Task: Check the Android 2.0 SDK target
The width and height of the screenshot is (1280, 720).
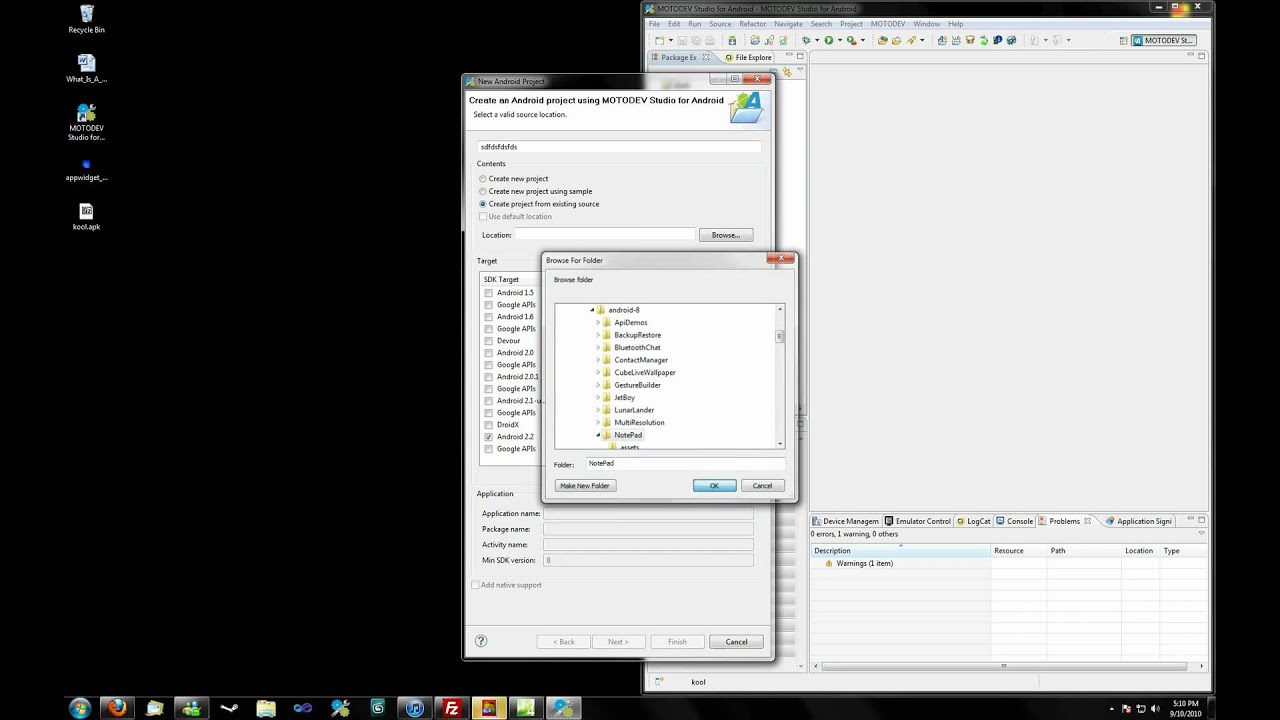Action: [x=488, y=353]
